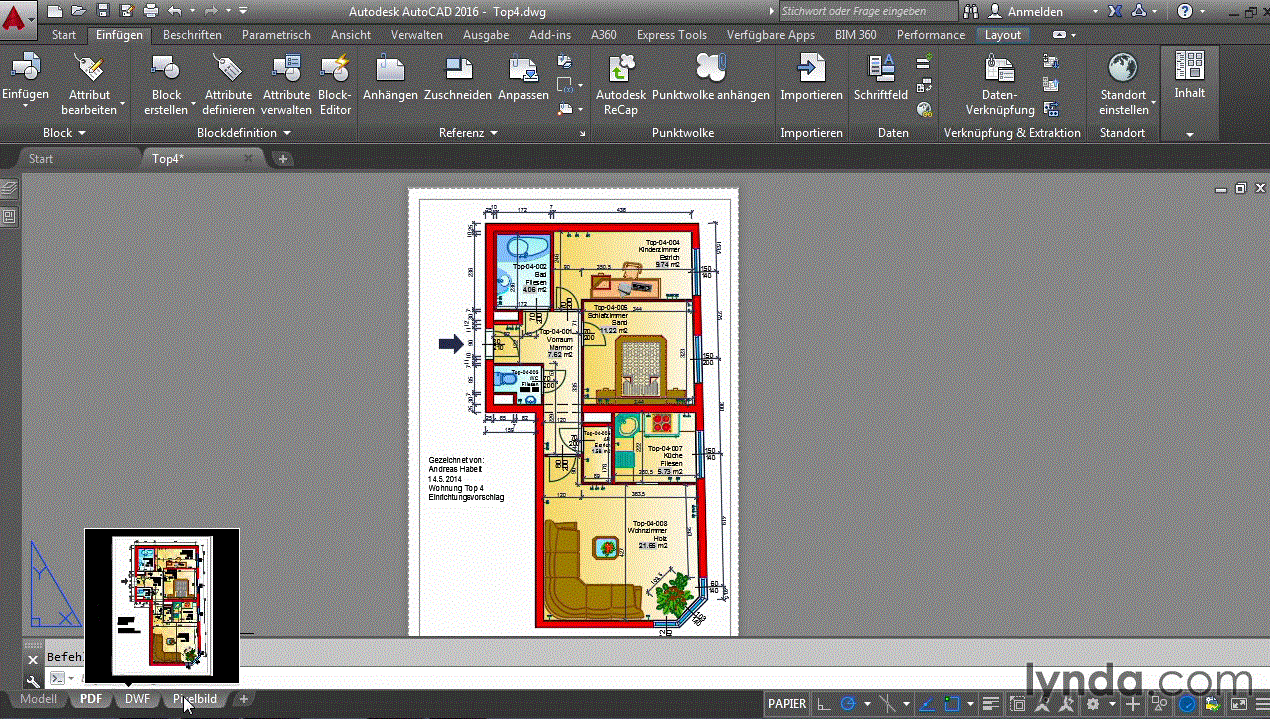Click the Einfügen block insert icon

coord(25,68)
